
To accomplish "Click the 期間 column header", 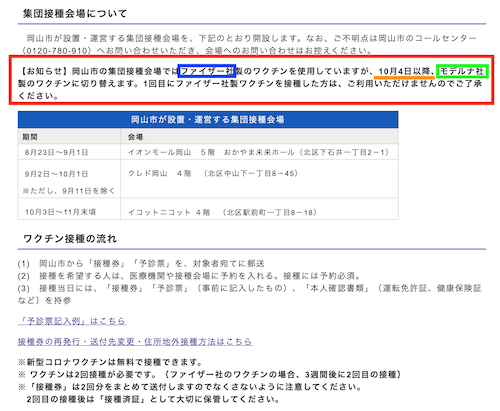I will tap(69, 137).
